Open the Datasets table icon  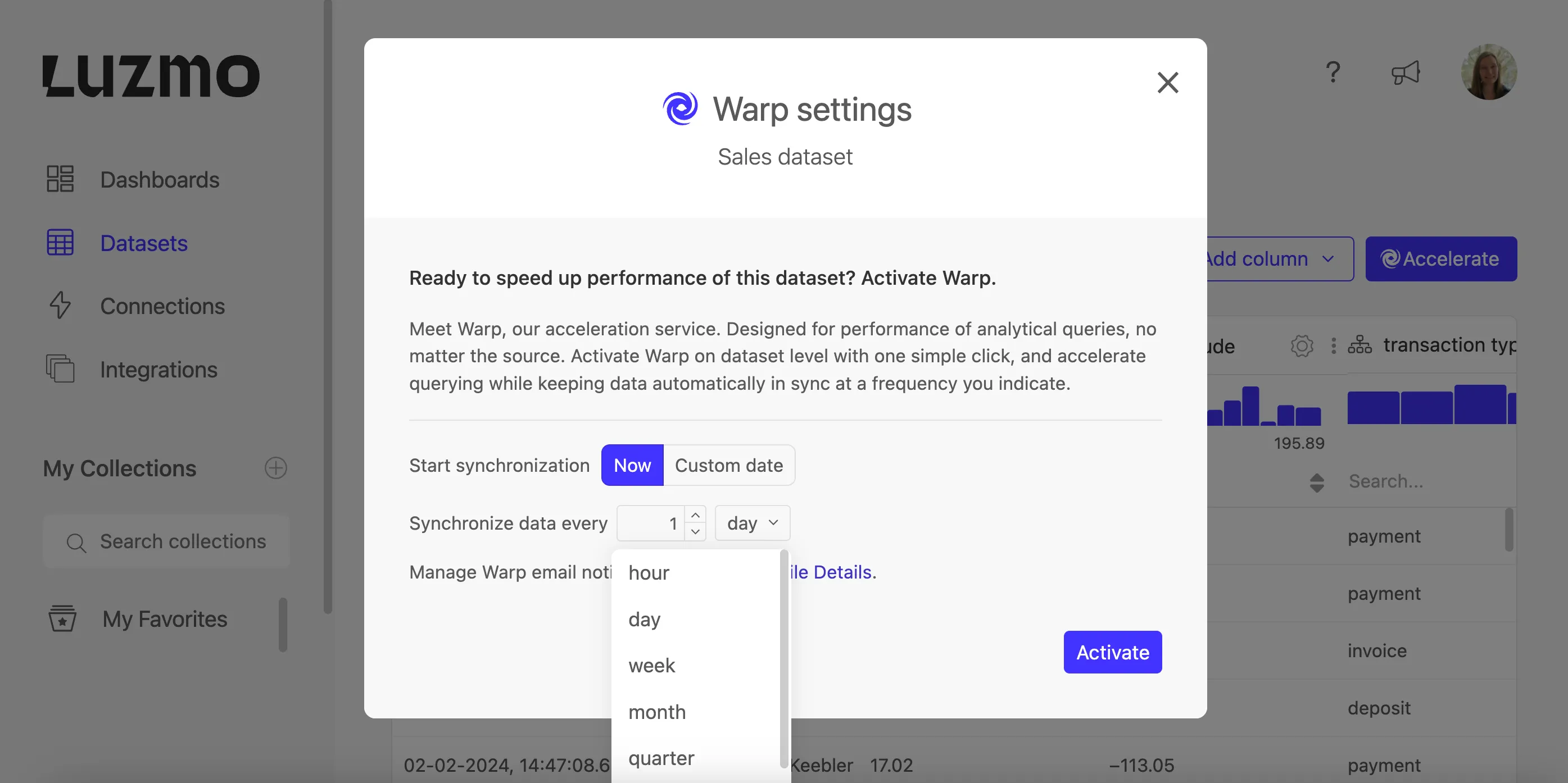pyautogui.click(x=60, y=242)
